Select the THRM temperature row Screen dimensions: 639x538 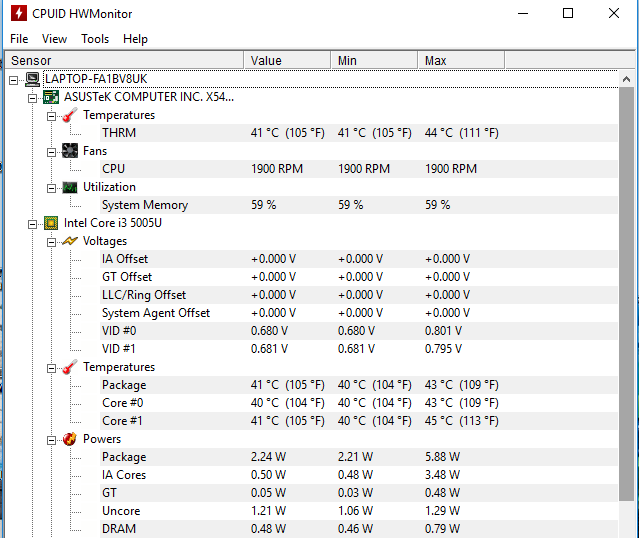359,133
